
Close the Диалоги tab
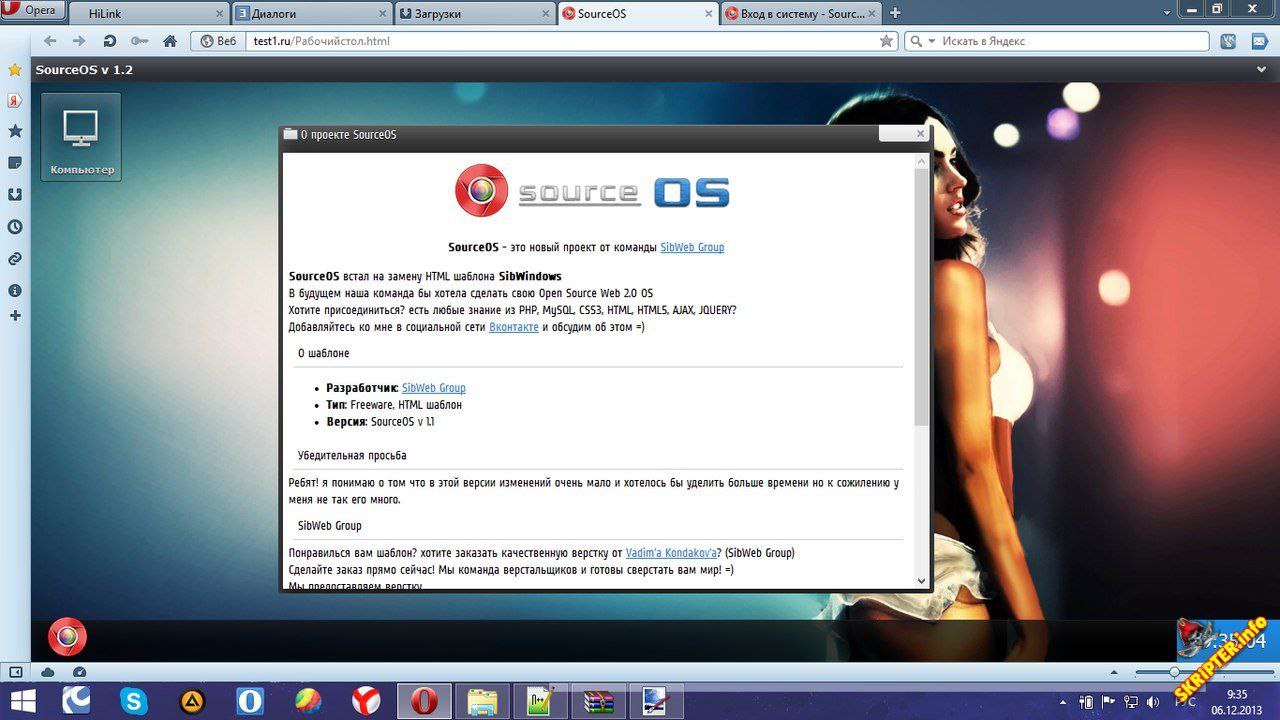point(380,13)
